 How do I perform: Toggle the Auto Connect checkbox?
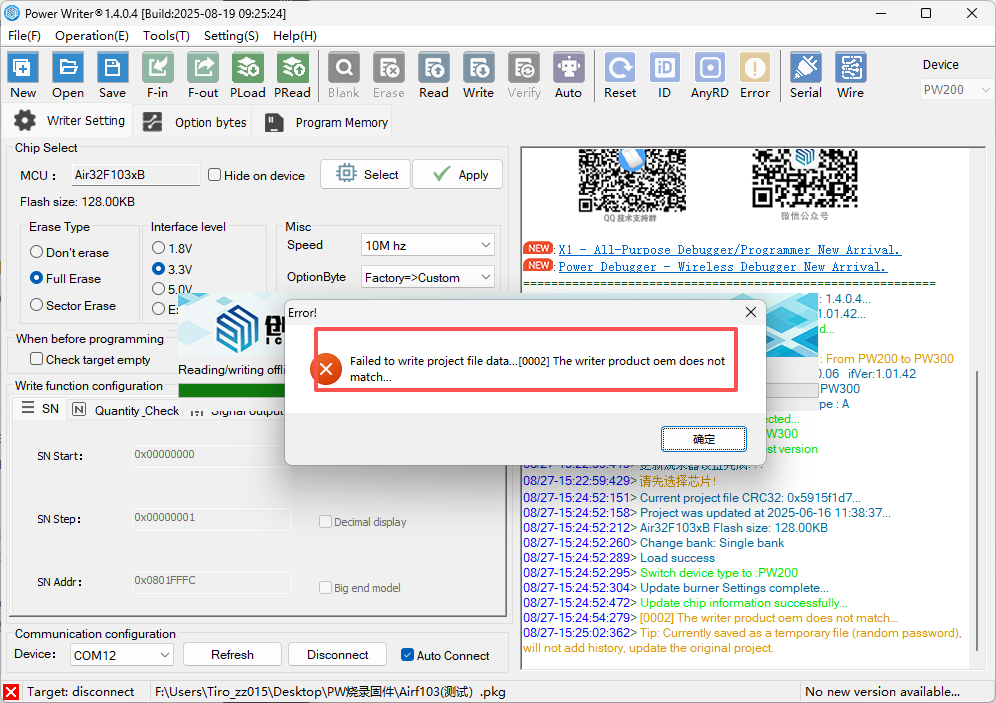(408, 655)
